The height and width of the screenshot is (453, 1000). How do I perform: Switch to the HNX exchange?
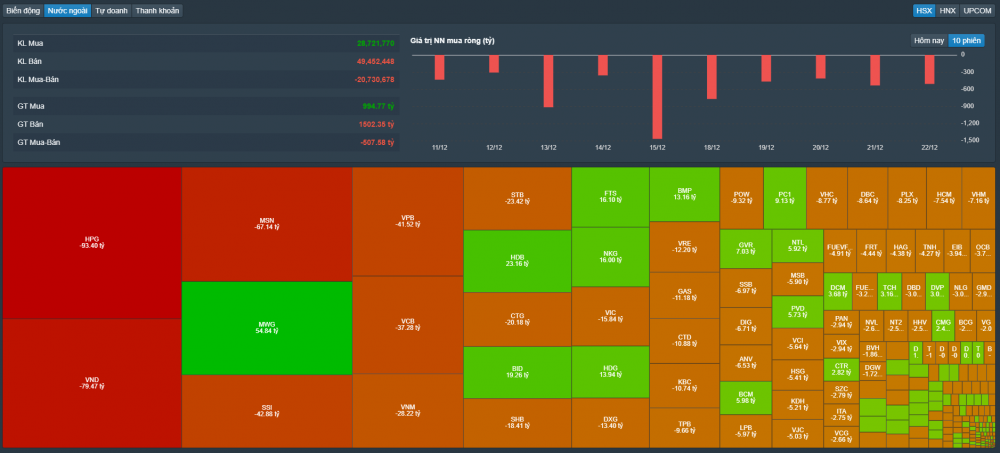[x=947, y=10]
